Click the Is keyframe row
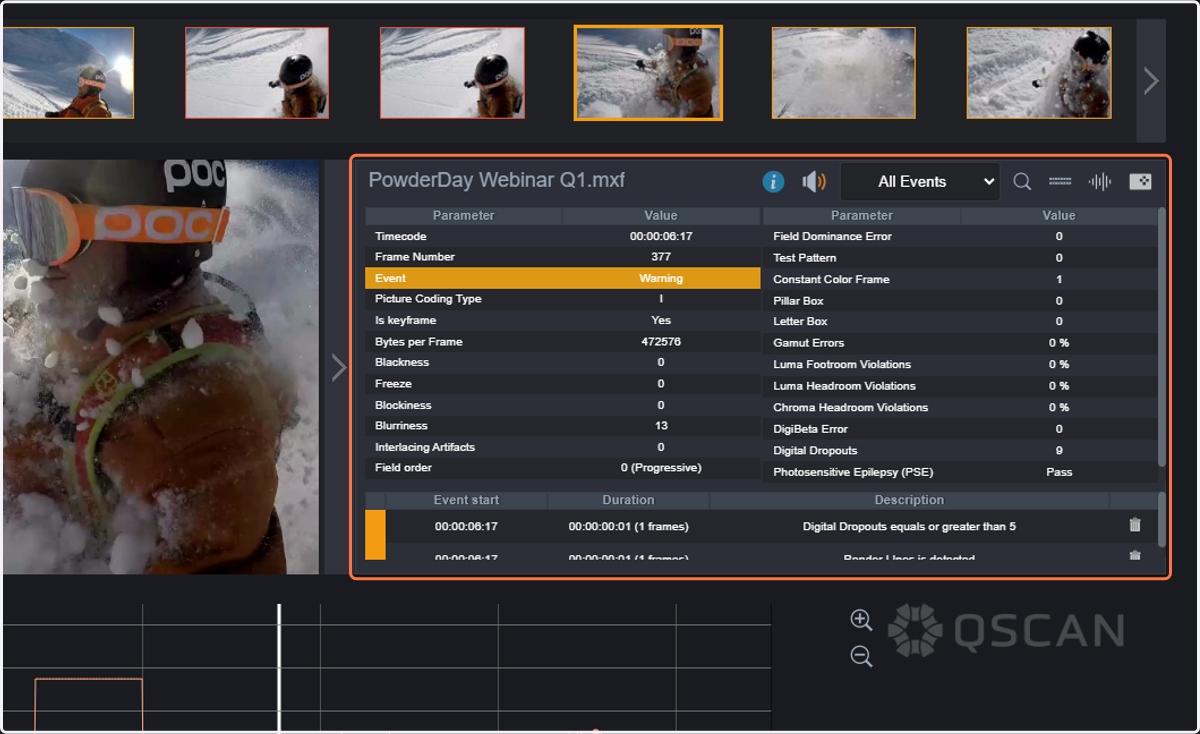 tap(563, 320)
